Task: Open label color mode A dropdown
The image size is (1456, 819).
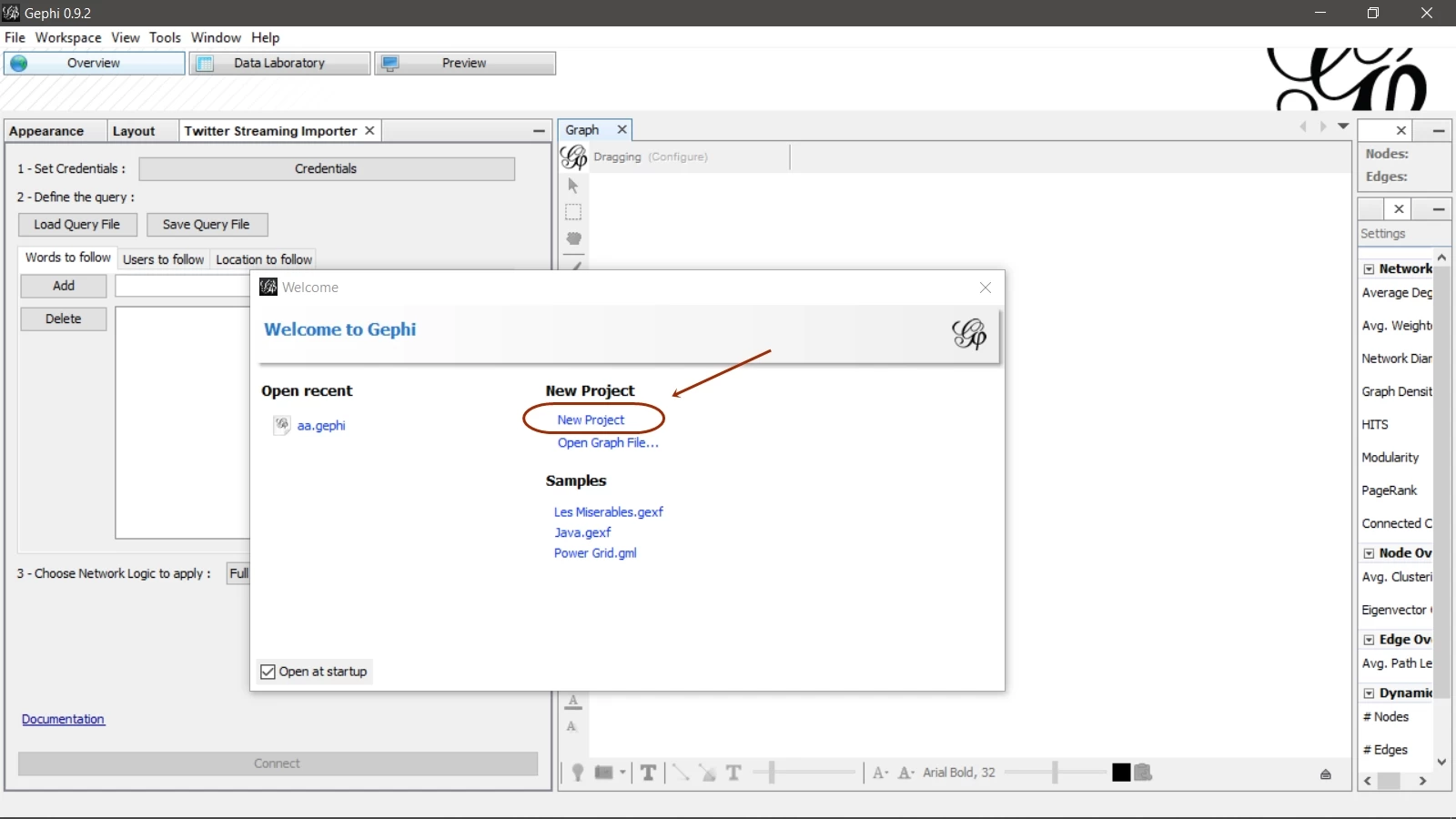Action: [906, 773]
